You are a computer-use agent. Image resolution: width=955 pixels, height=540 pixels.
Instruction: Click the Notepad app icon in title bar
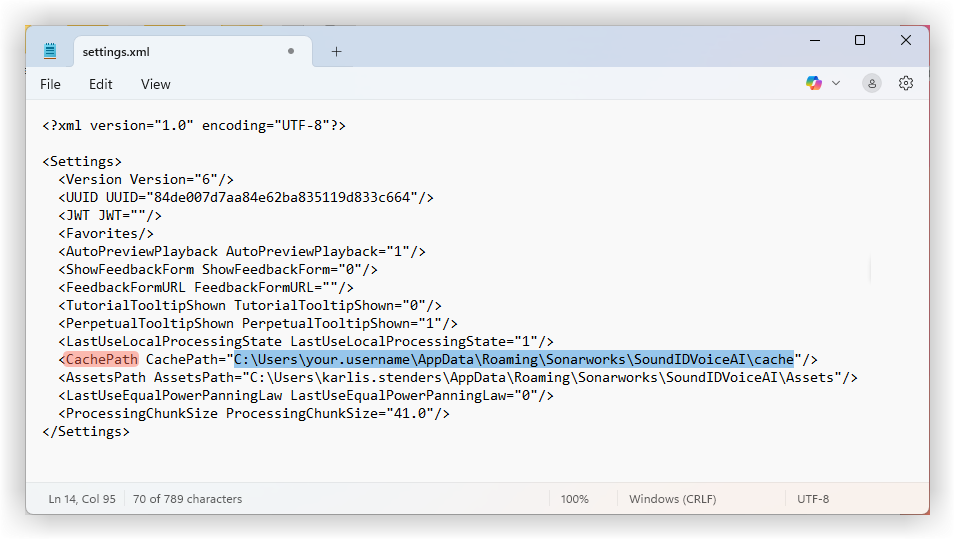pyautogui.click(x=50, y=51)
